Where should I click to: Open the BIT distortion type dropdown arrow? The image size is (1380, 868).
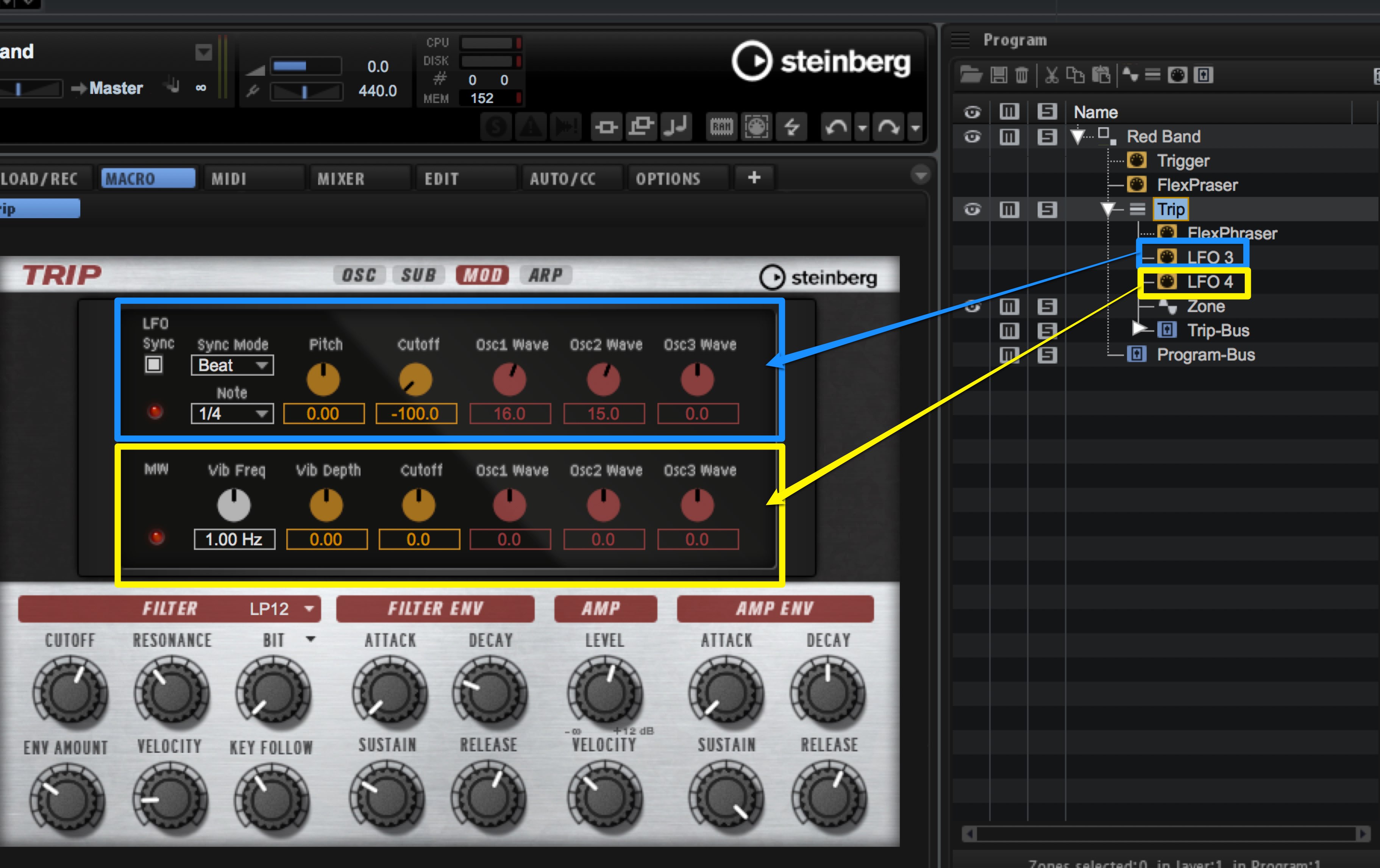click(311, 639)
